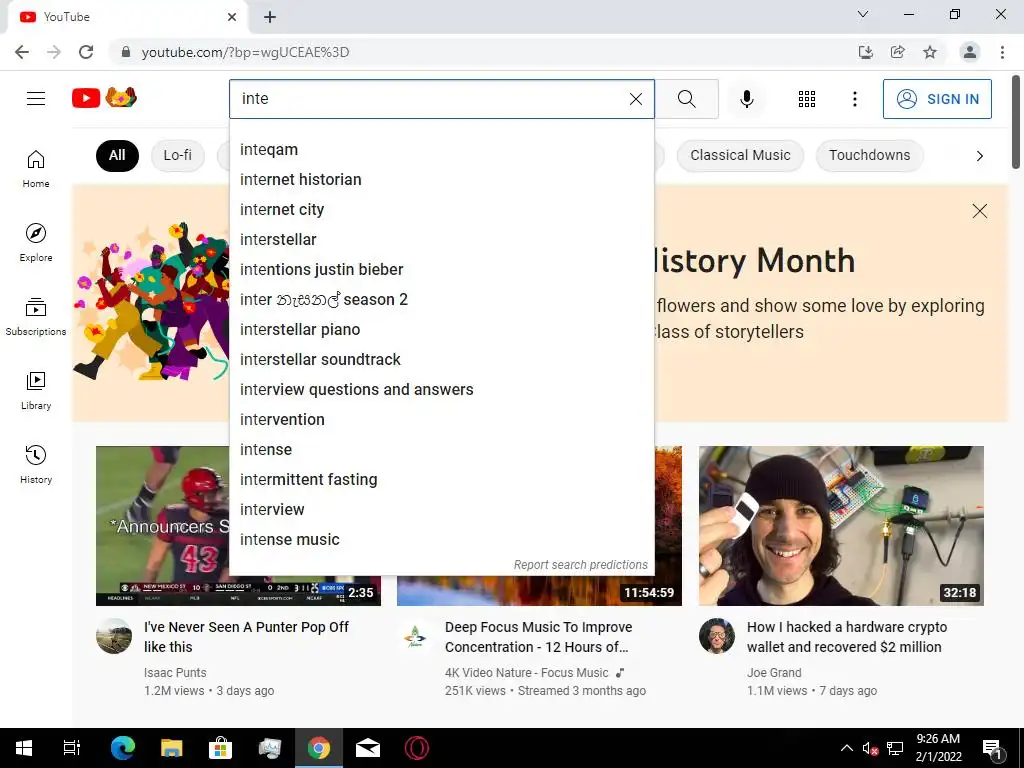Choose suggestion 'intense'
Image resolution: width=1024 pixels, height=768 pixels.
441,450
